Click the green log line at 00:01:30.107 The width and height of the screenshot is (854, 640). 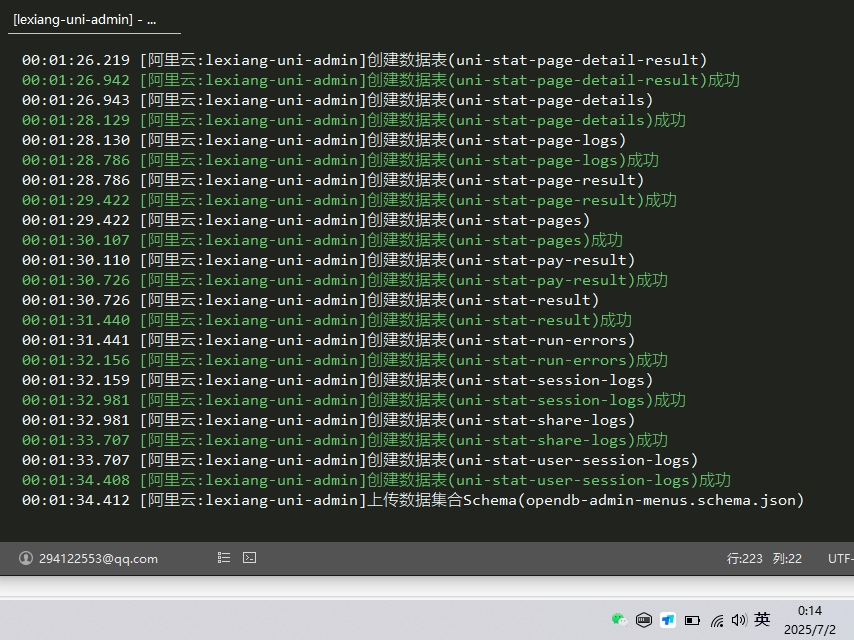pyautogui.click(x=322, y=240)
